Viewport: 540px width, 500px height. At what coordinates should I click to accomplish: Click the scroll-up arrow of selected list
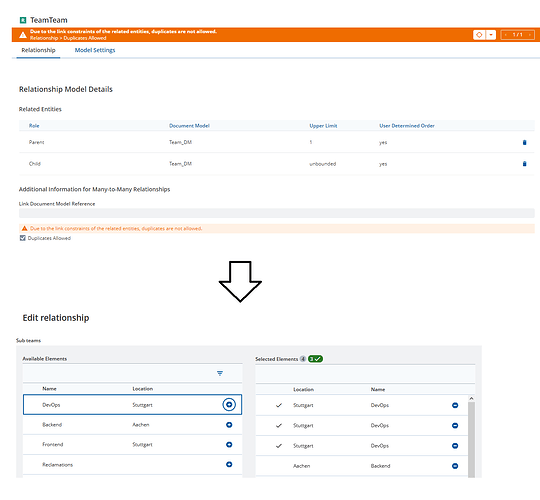[471, 398]
